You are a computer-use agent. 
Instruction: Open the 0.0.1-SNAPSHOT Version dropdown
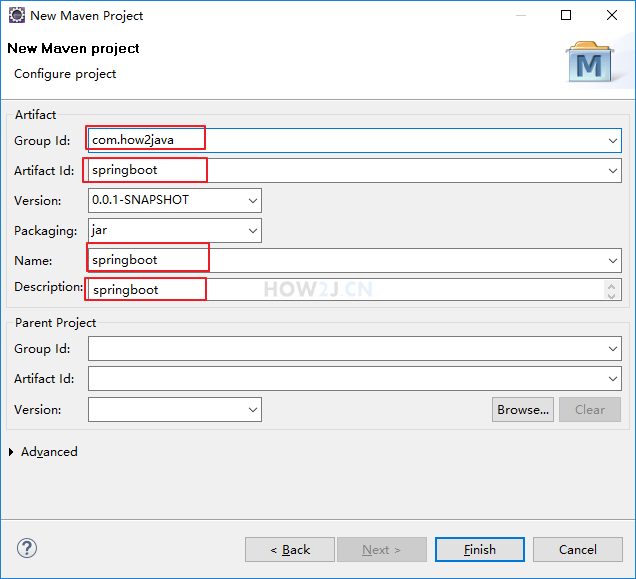[175, 200]
